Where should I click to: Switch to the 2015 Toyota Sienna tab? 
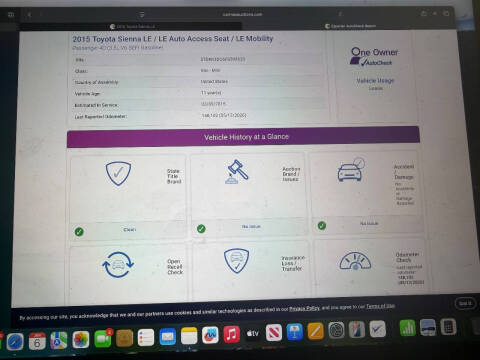(132, 26)
